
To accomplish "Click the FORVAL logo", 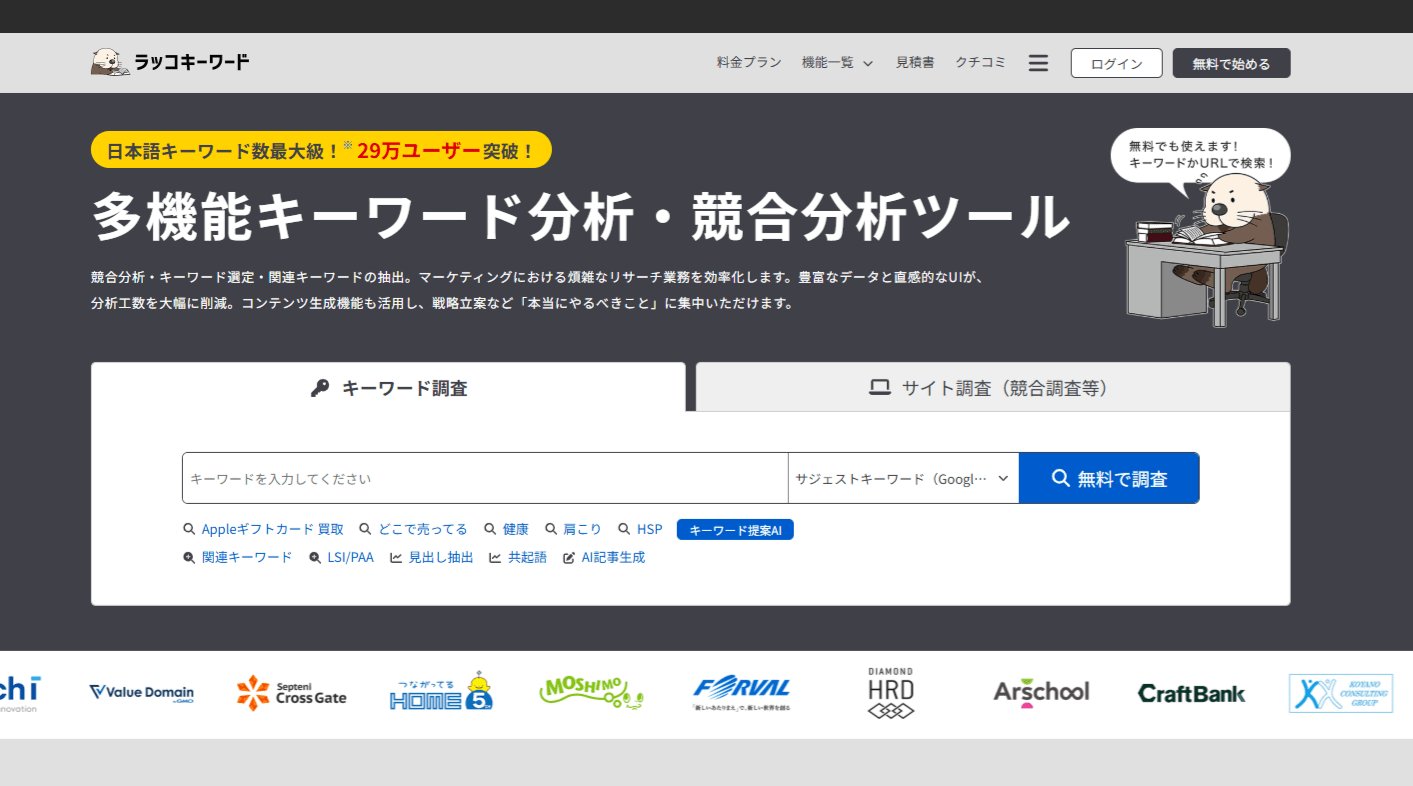I will [x=741, y=692].
